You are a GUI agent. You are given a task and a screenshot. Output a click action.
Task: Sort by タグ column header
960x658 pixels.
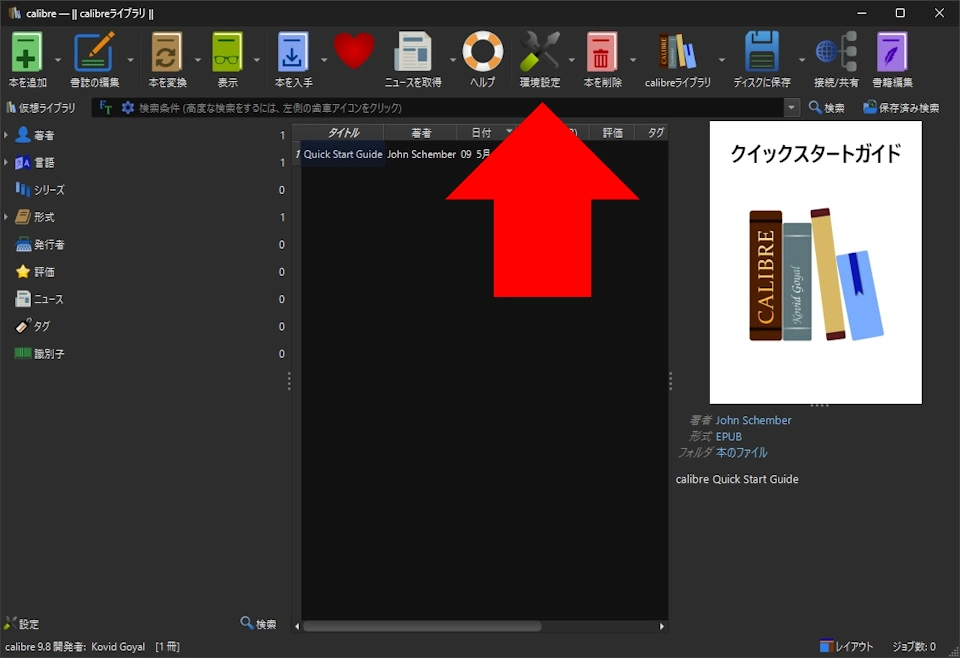tap(653, 132)
